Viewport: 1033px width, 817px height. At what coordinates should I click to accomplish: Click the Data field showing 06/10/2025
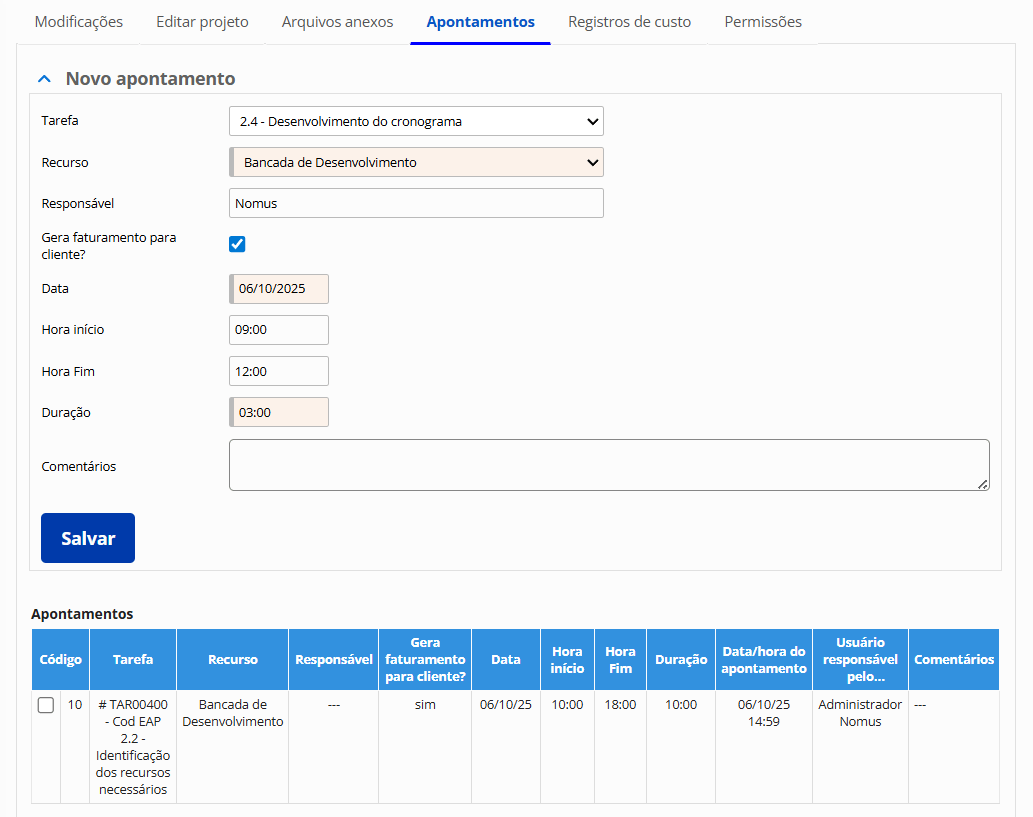[x=279, y=289]
